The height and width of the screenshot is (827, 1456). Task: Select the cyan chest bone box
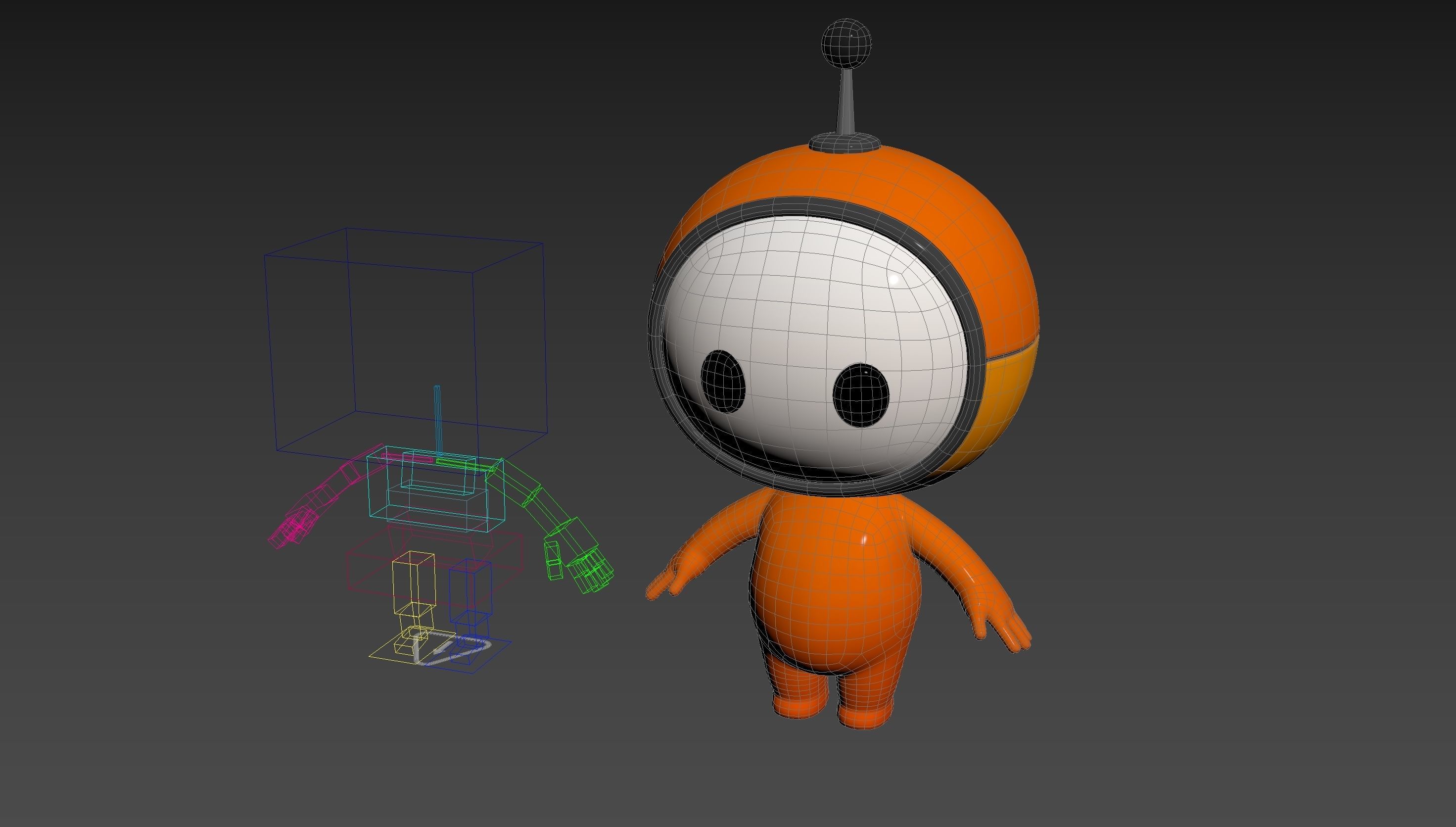coord(436,489)
